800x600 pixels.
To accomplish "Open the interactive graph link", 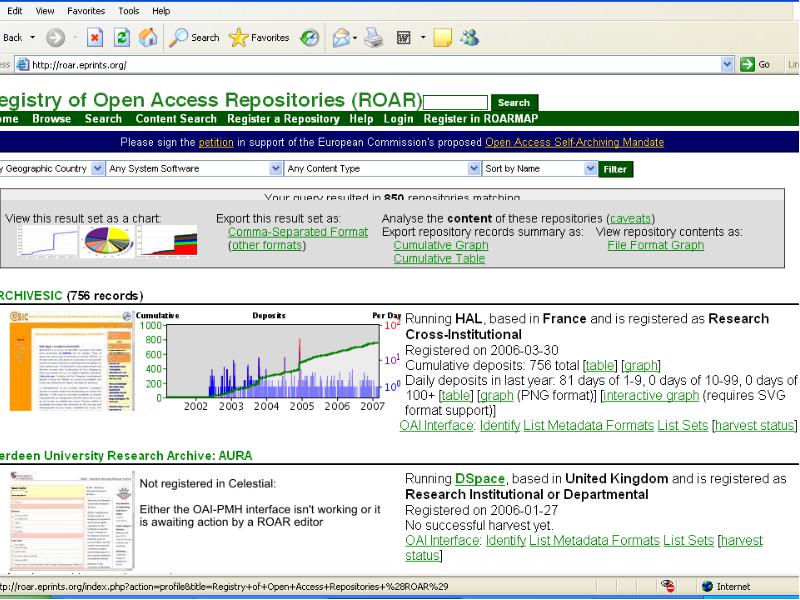I will (651, 395).
